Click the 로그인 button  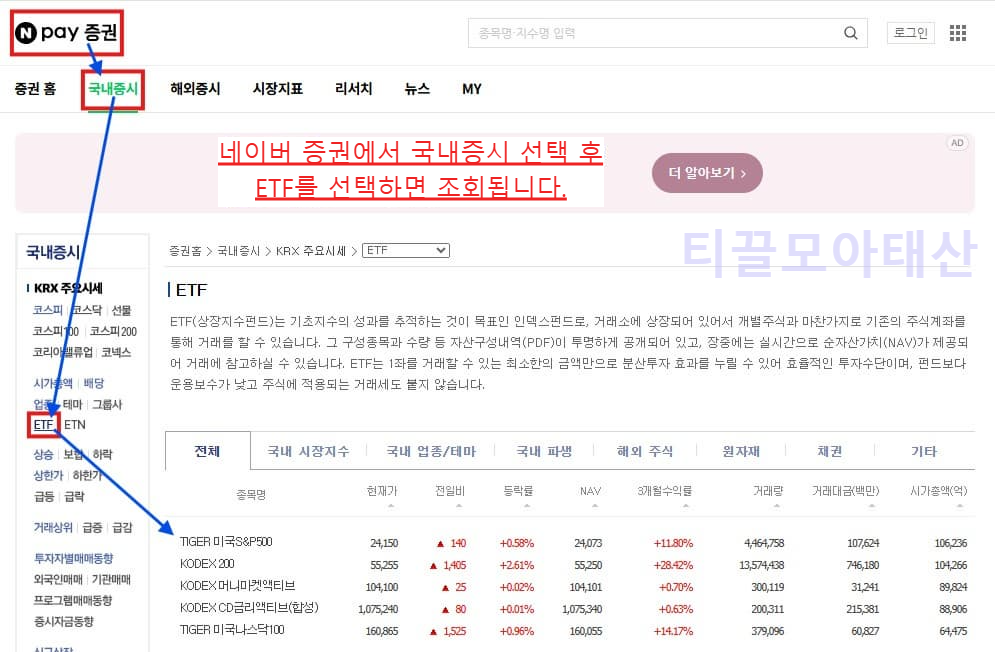(909, 32)
